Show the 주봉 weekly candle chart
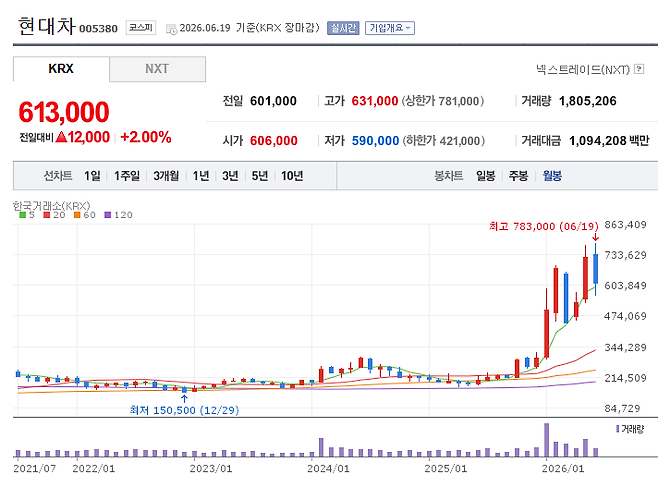Image resolution: width=658 pixels, height=487 pixels. 518,176
